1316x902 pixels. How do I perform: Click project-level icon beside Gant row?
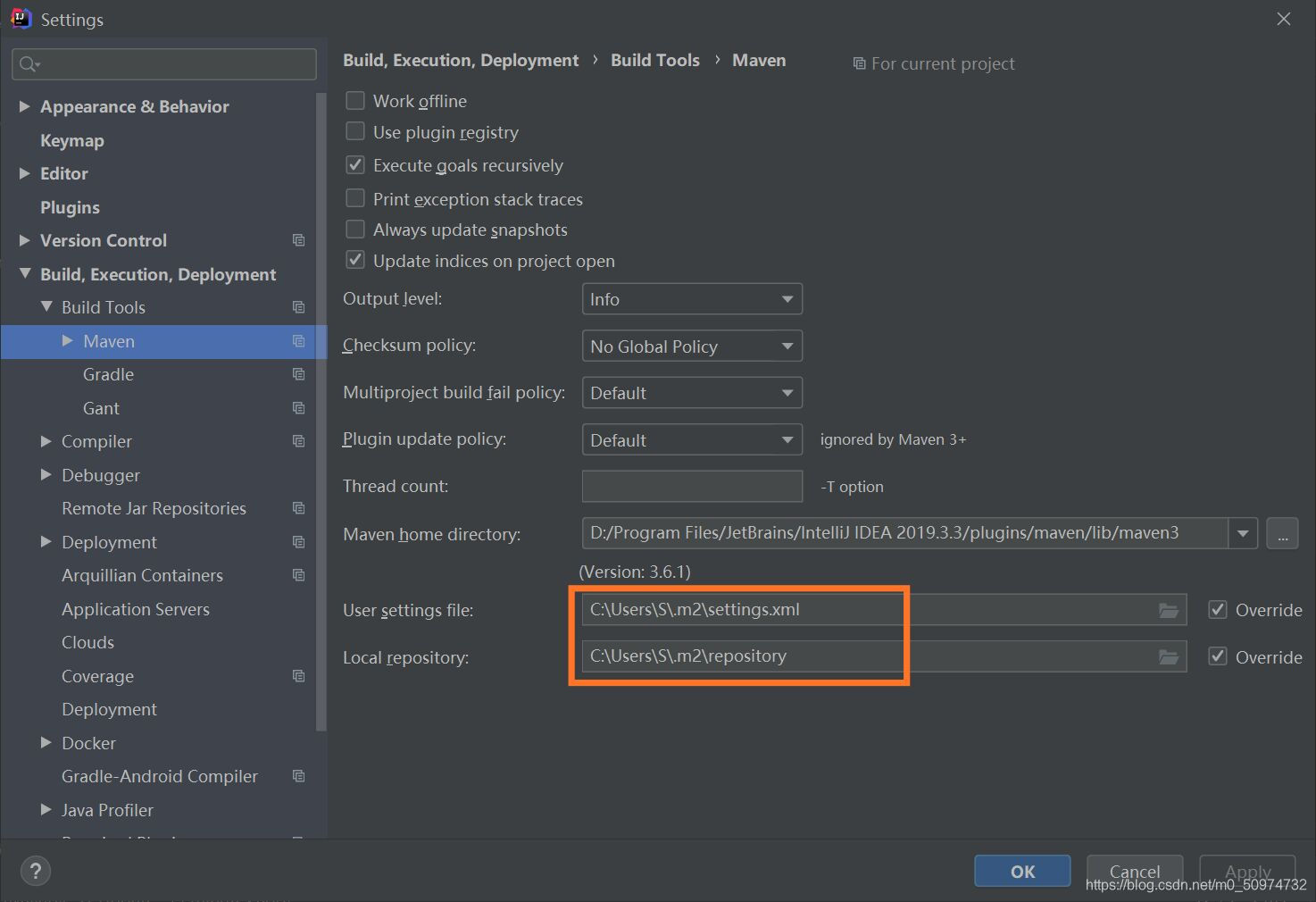[298, 408]
